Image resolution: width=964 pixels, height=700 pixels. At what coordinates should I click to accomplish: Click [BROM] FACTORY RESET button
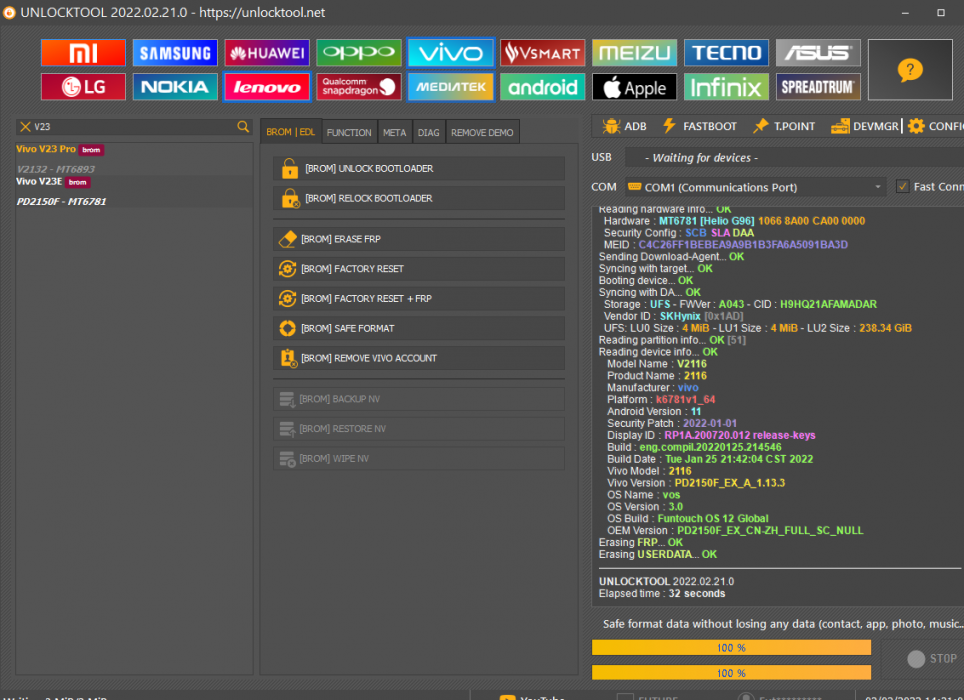coord(419,269)
